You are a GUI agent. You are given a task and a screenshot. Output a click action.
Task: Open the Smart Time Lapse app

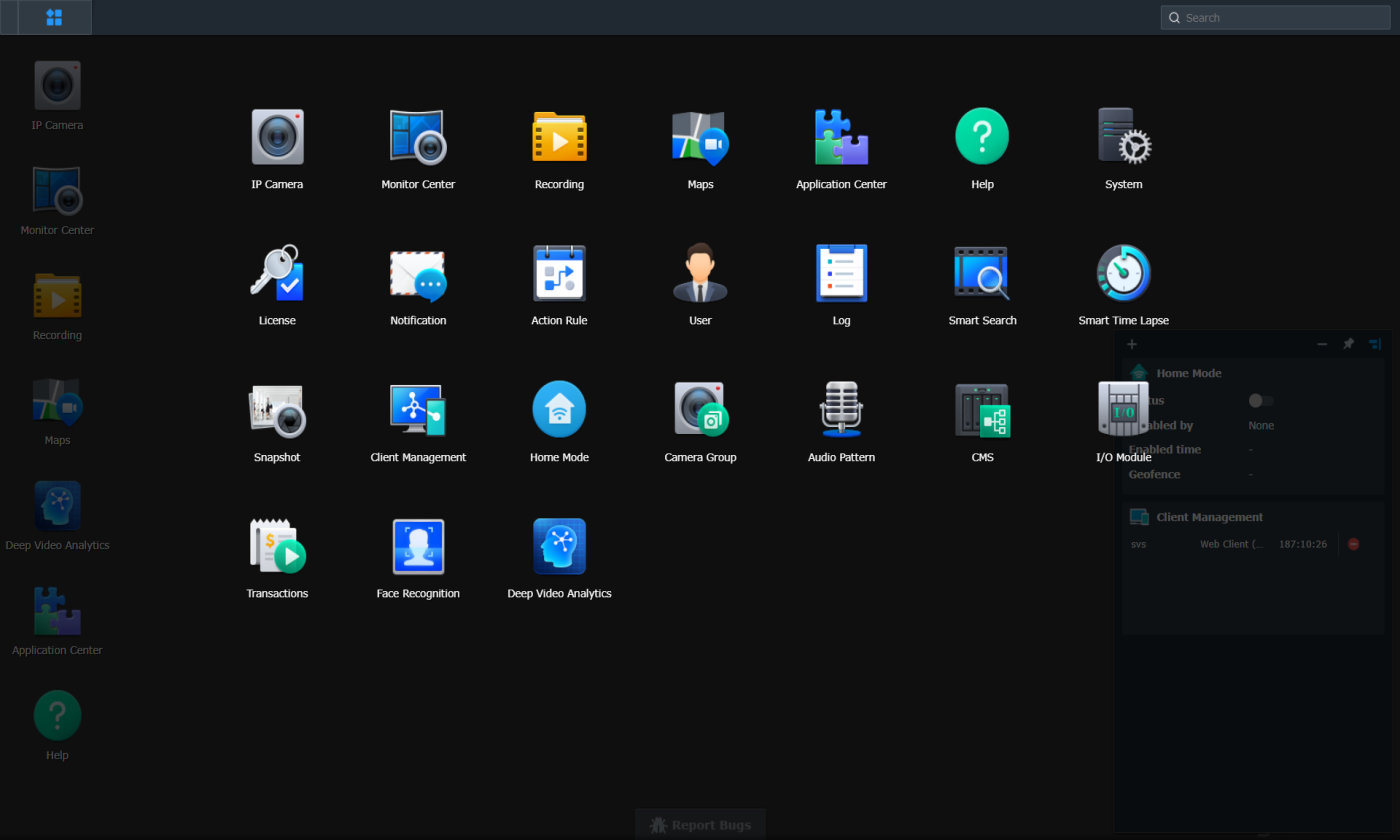[1123, 272]
